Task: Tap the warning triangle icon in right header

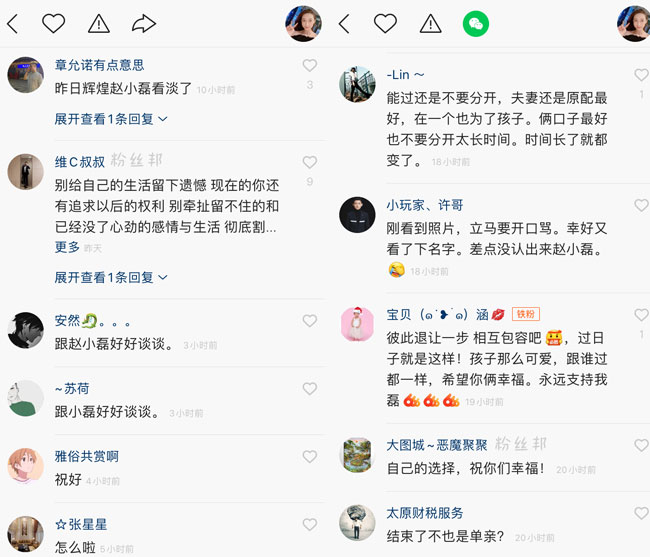Action: 430,24
